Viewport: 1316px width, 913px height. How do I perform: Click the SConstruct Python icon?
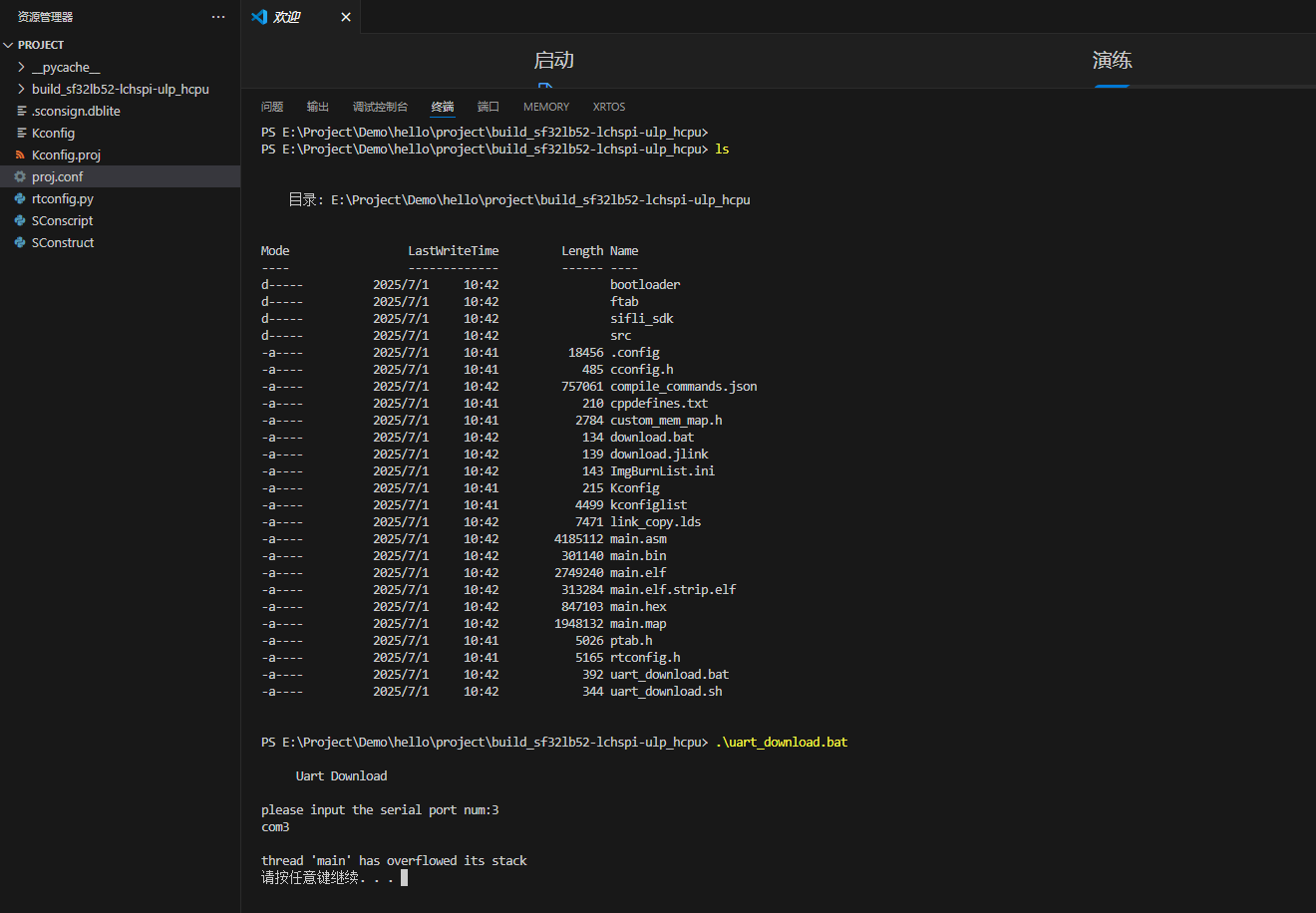click(21, 242)
